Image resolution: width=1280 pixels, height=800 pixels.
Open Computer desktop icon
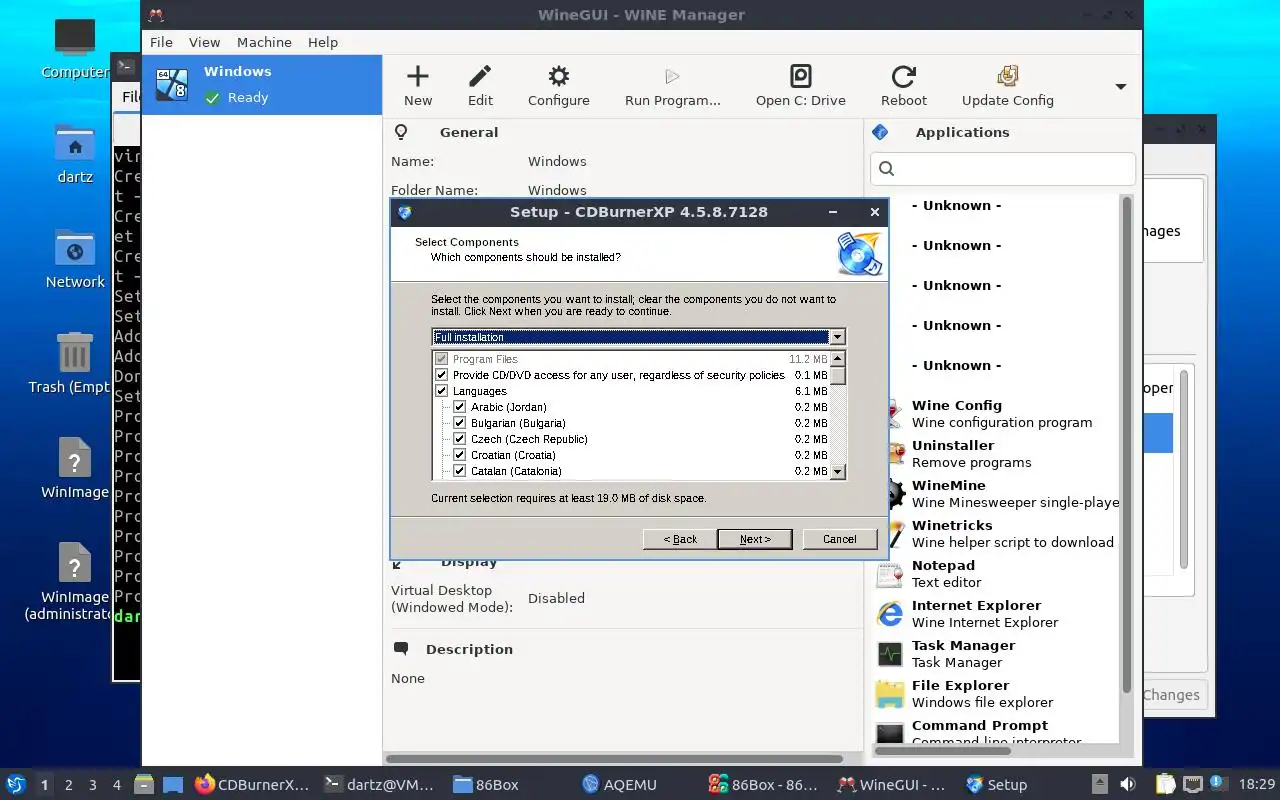coord(75,49)
